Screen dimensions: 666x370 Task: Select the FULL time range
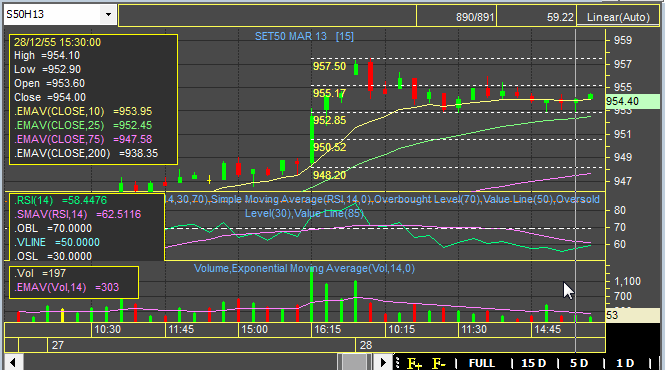tap(482, 364)
